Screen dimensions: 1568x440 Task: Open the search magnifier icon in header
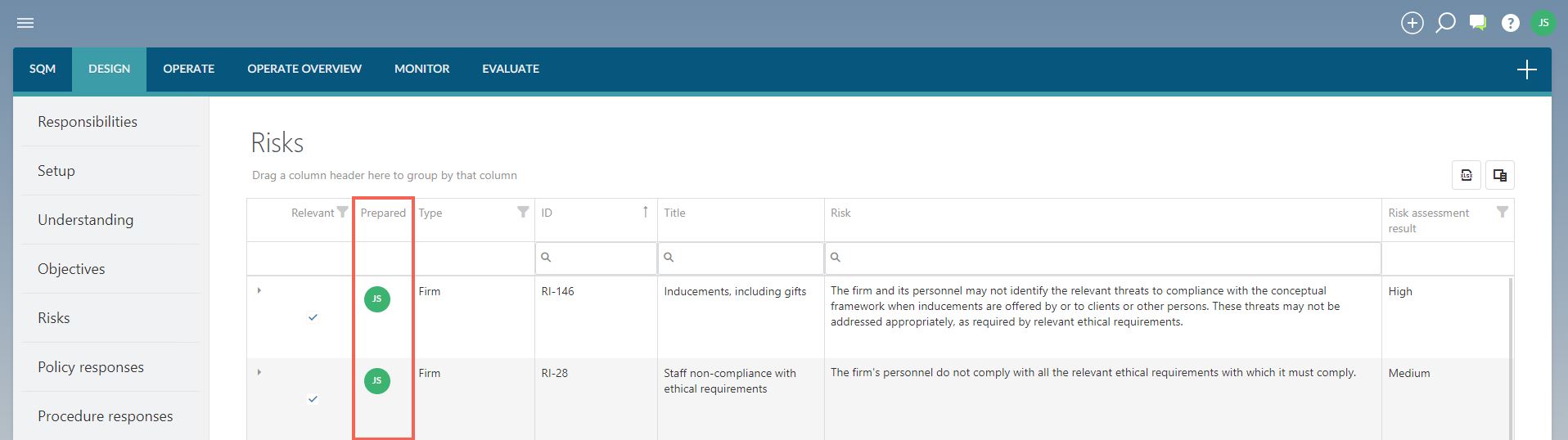(x=1445, y=23)
